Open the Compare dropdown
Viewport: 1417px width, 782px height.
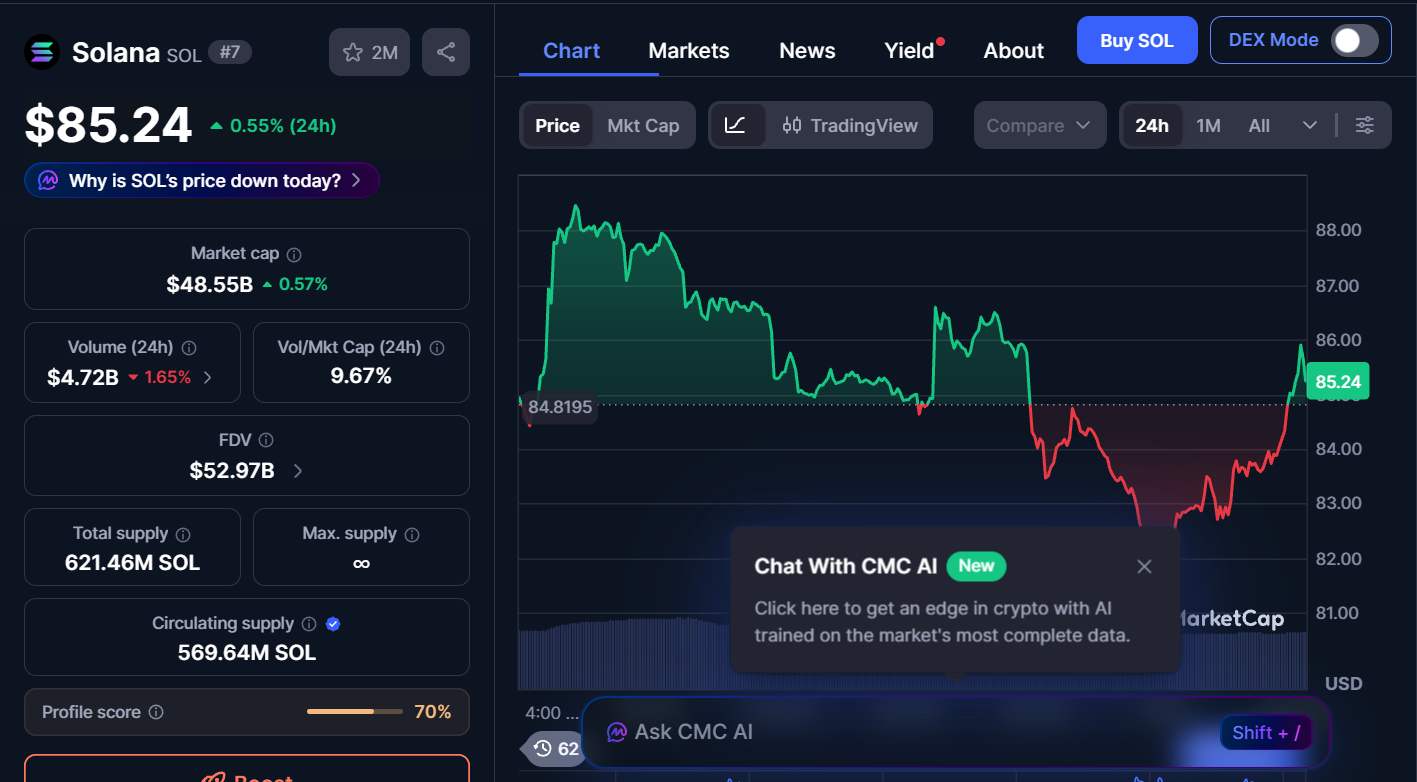point(1039,125)
